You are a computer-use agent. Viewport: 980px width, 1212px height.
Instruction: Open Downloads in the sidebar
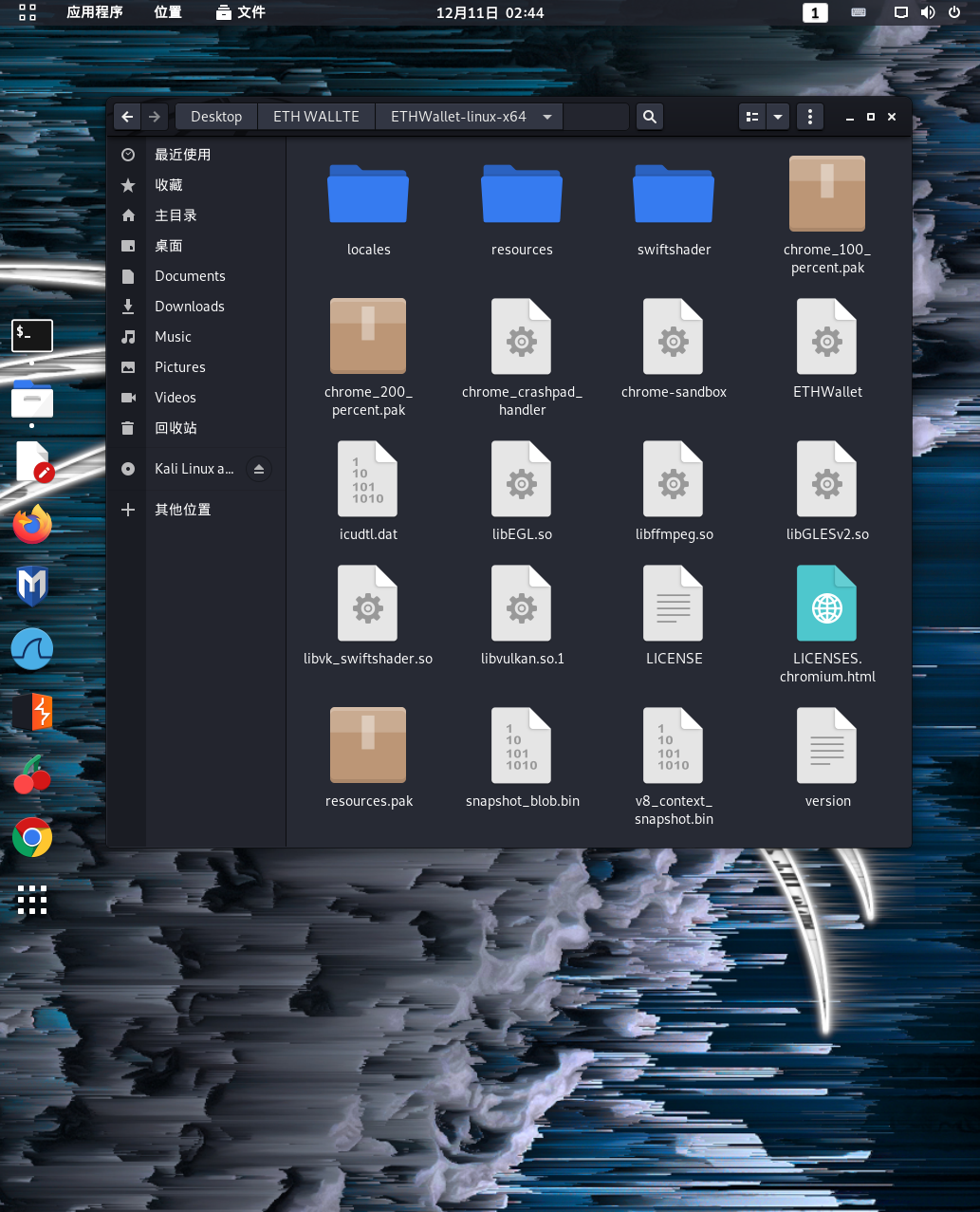click(x=196, y=307)
